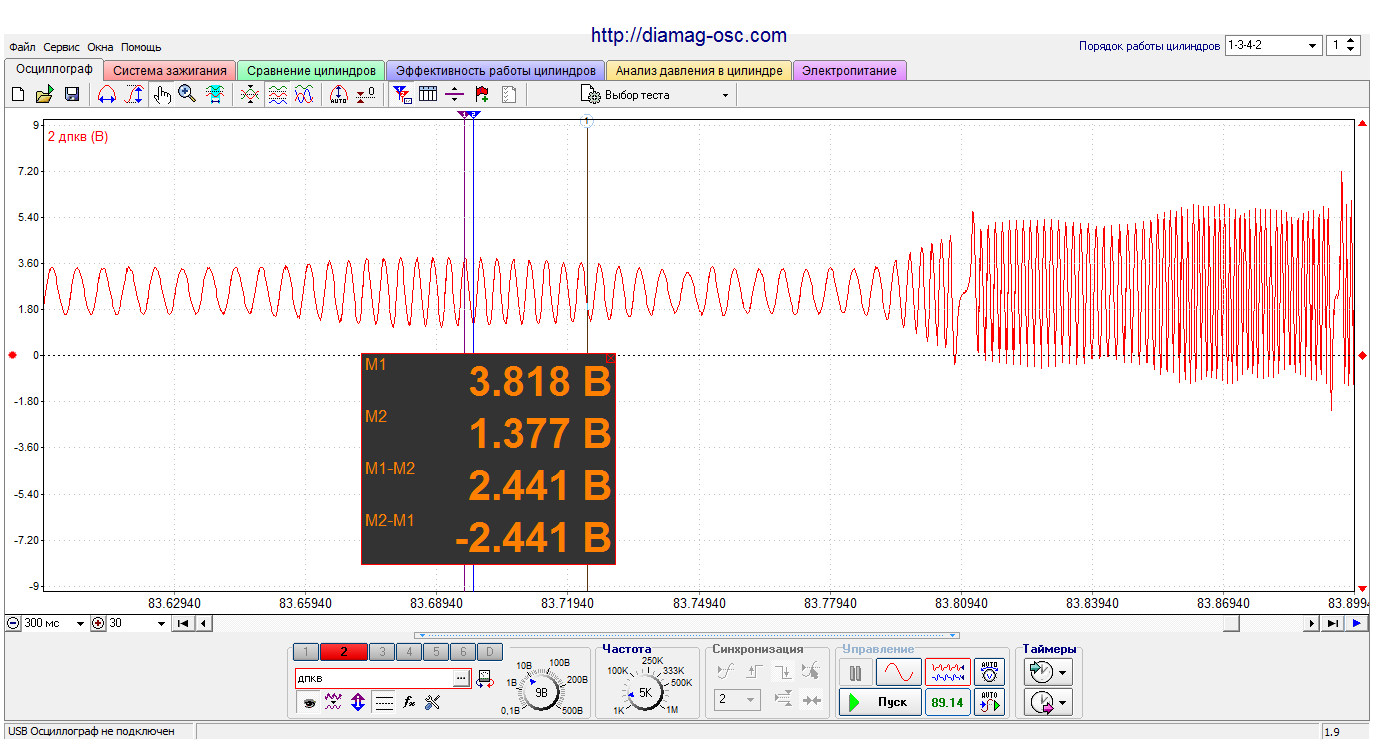Open the dropdown showing value 30
Viewport: 1382px width, 744px height.
click(x=138, y=623)
